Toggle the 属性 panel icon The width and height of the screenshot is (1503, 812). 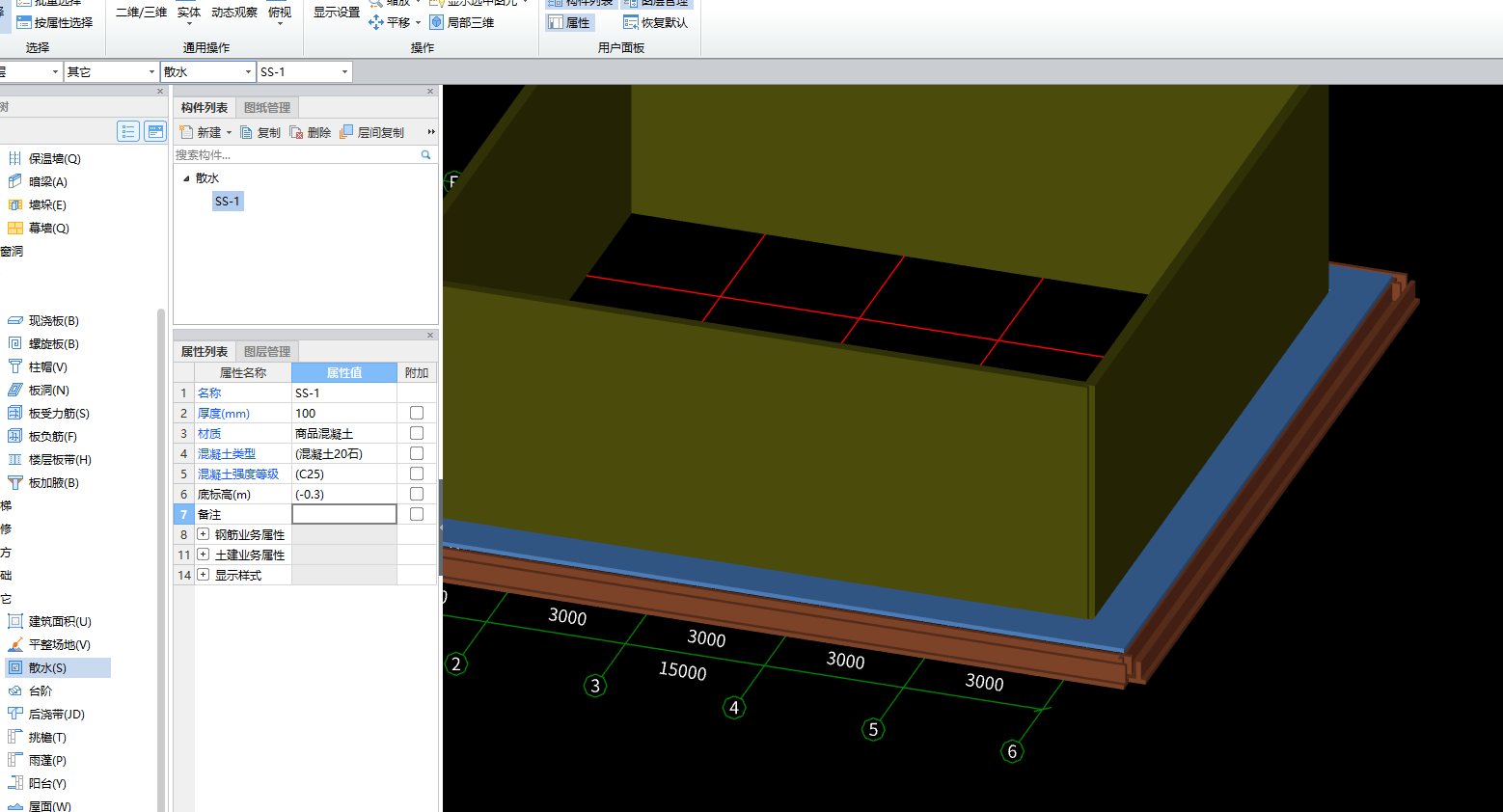pyautogui.click(x=556, y=22)
